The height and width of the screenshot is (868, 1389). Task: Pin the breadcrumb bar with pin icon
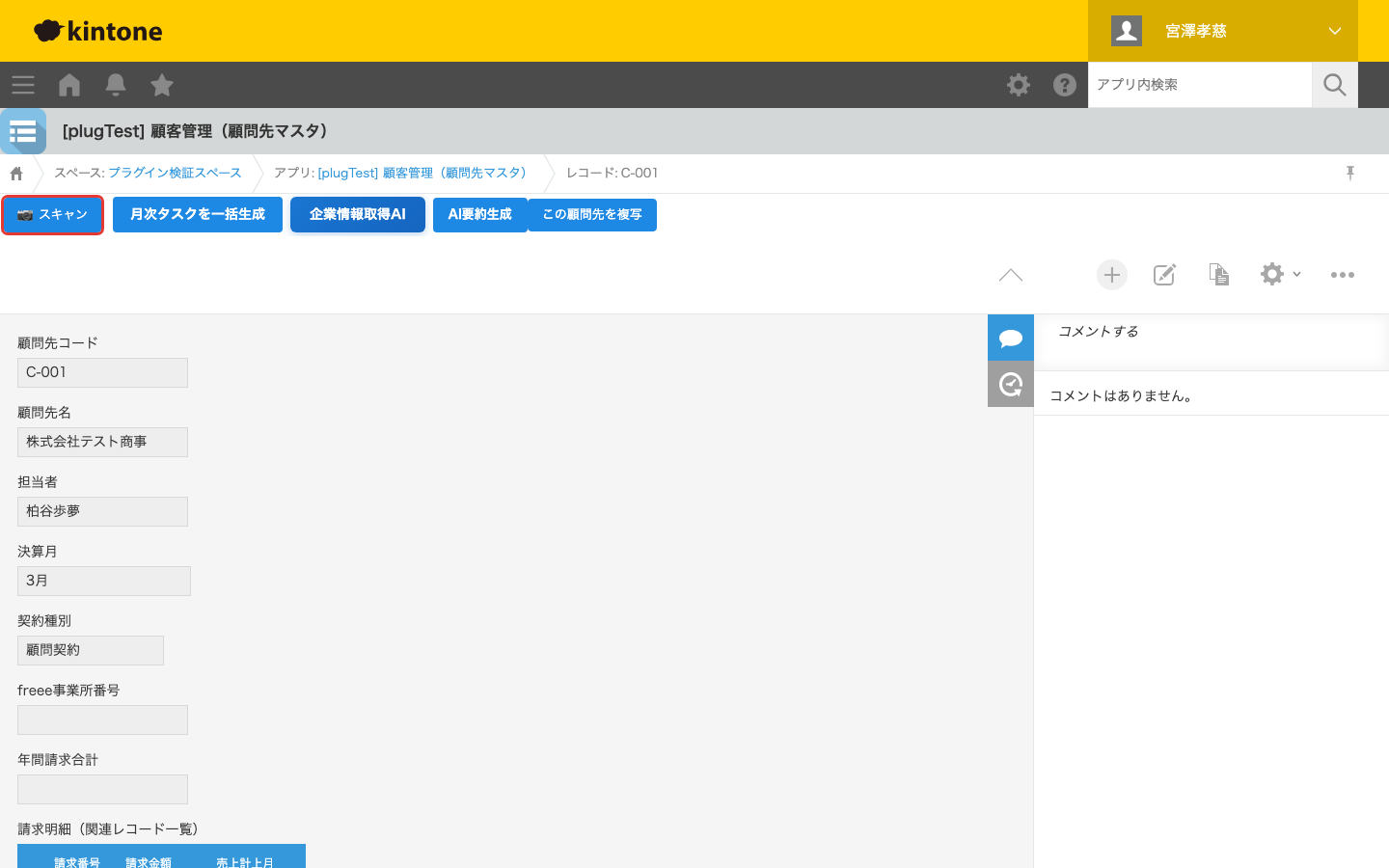(x=1350, y=173)
